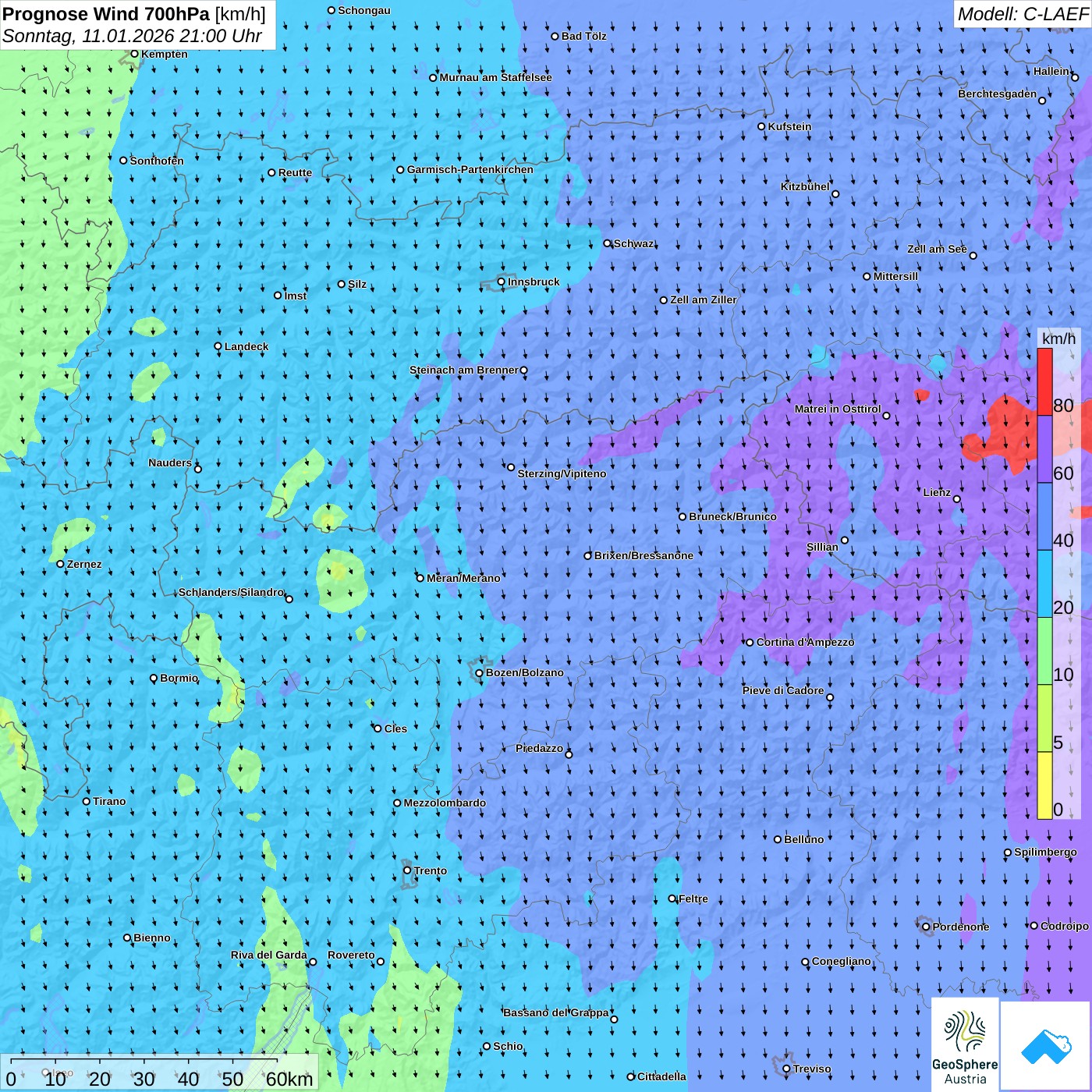Click the Kufstein city label

click(x=789, y=126)
